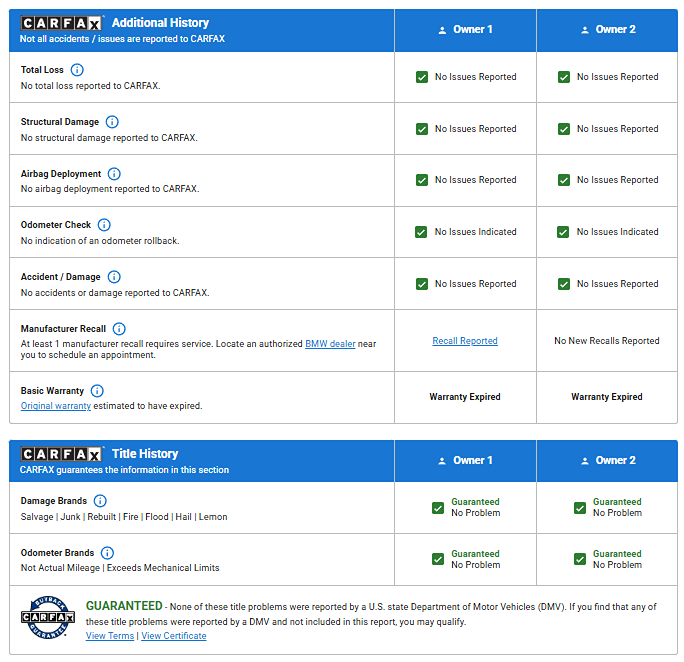Viewport: 684px width, 662px height.
Task: Click 'Not all accidents / issues are reported' subtitle
Action: click(x=122, y=39)
